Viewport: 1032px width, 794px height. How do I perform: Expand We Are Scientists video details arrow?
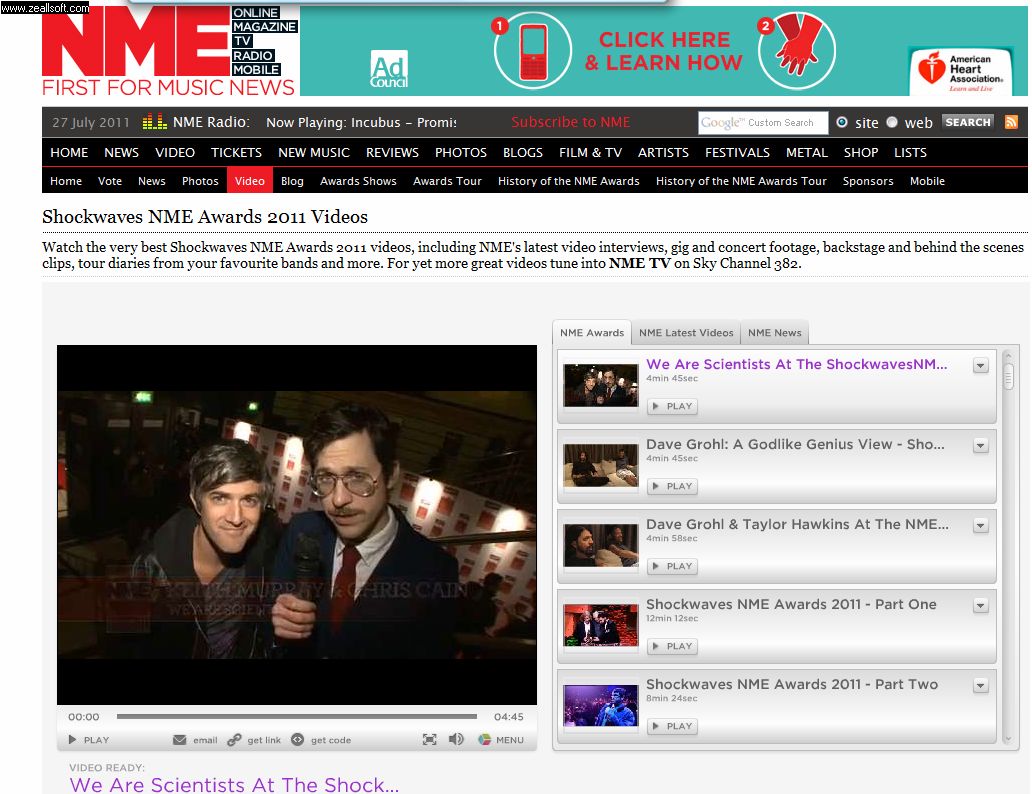click(981, 366)
